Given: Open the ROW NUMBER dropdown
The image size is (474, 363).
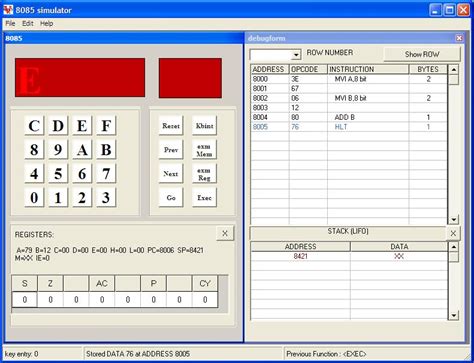Looking at the screenshot, I should (x=296, y=54).
